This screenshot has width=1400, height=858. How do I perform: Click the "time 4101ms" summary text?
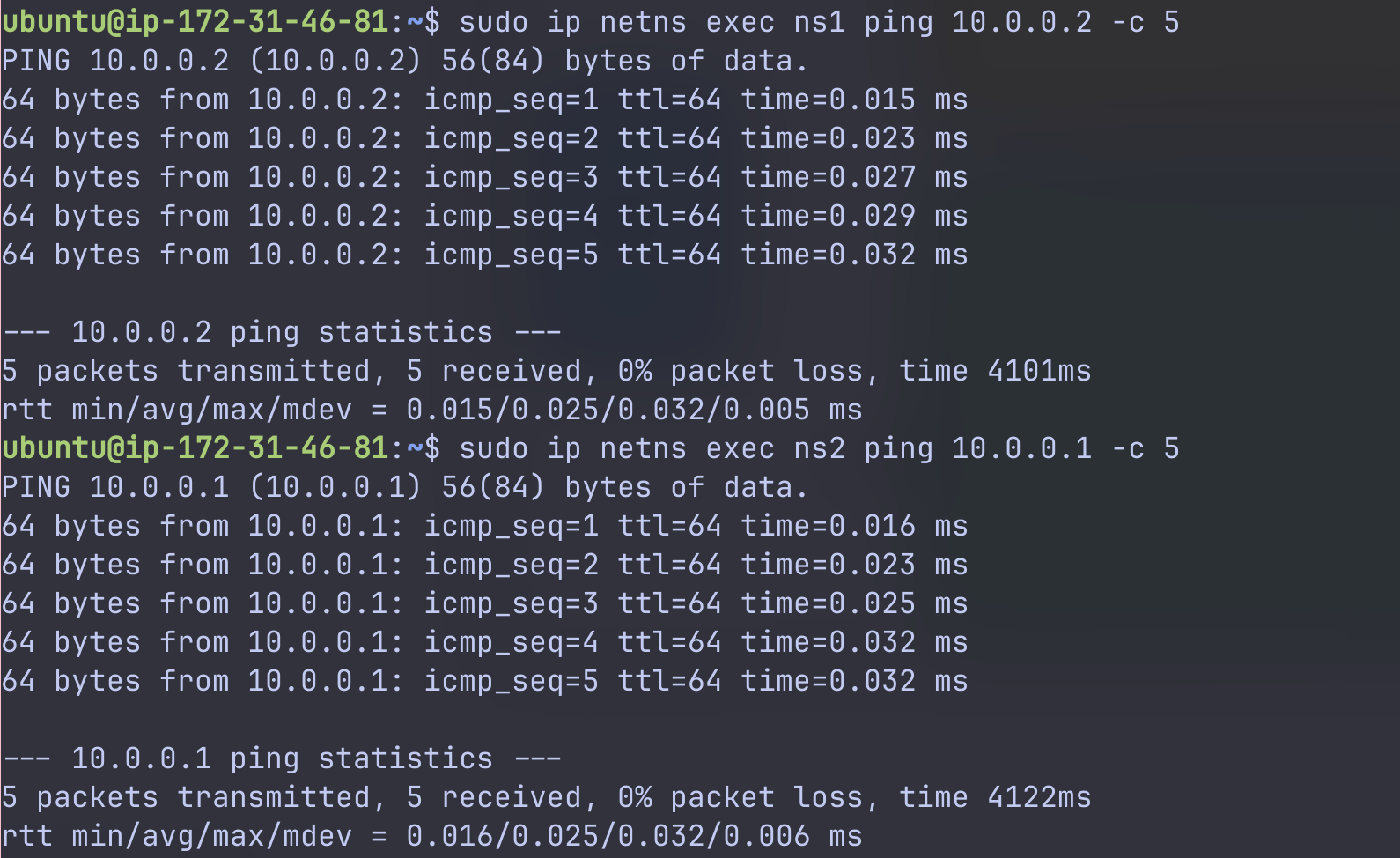994,371
